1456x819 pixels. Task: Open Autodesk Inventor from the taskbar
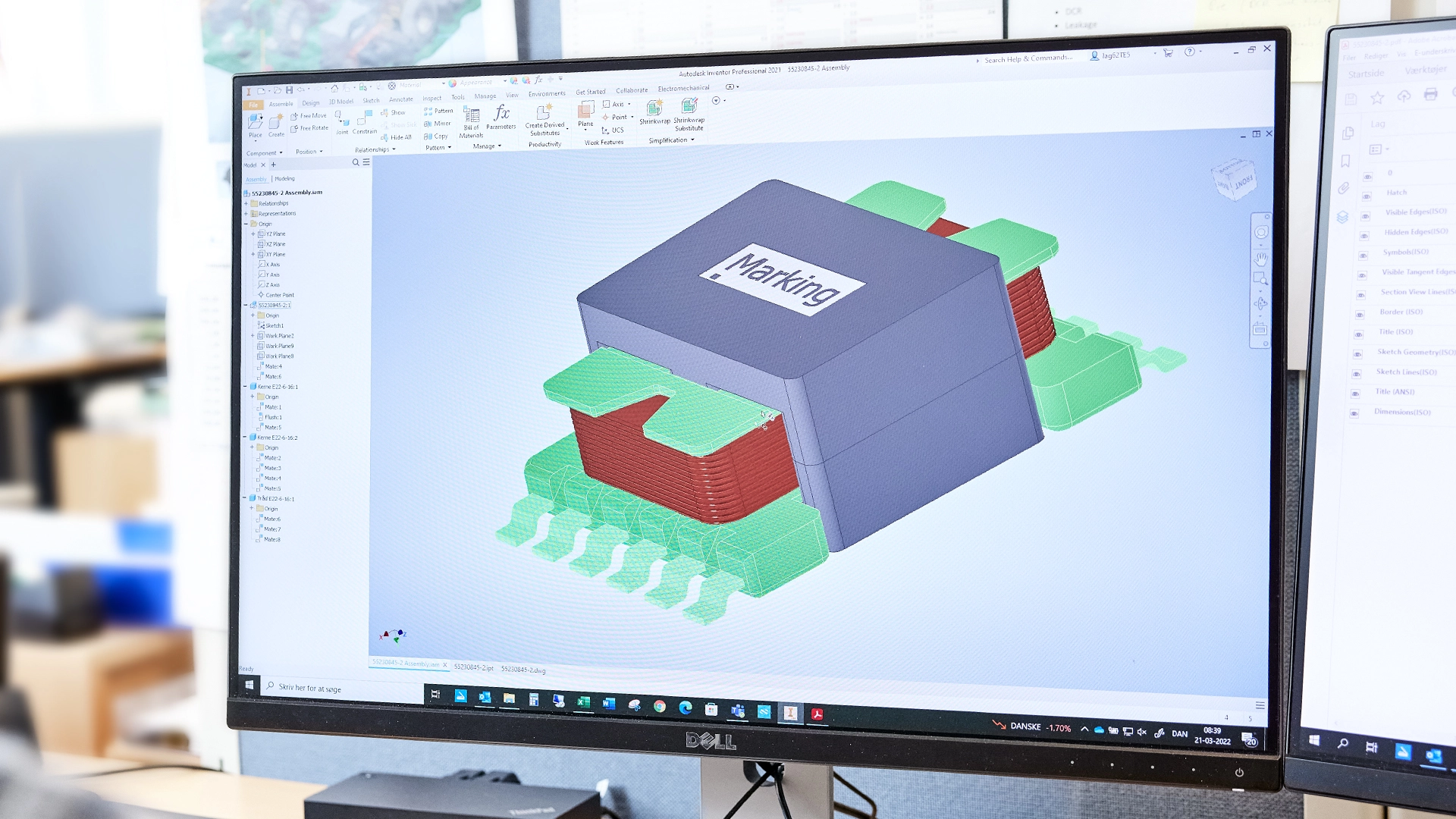790,713
